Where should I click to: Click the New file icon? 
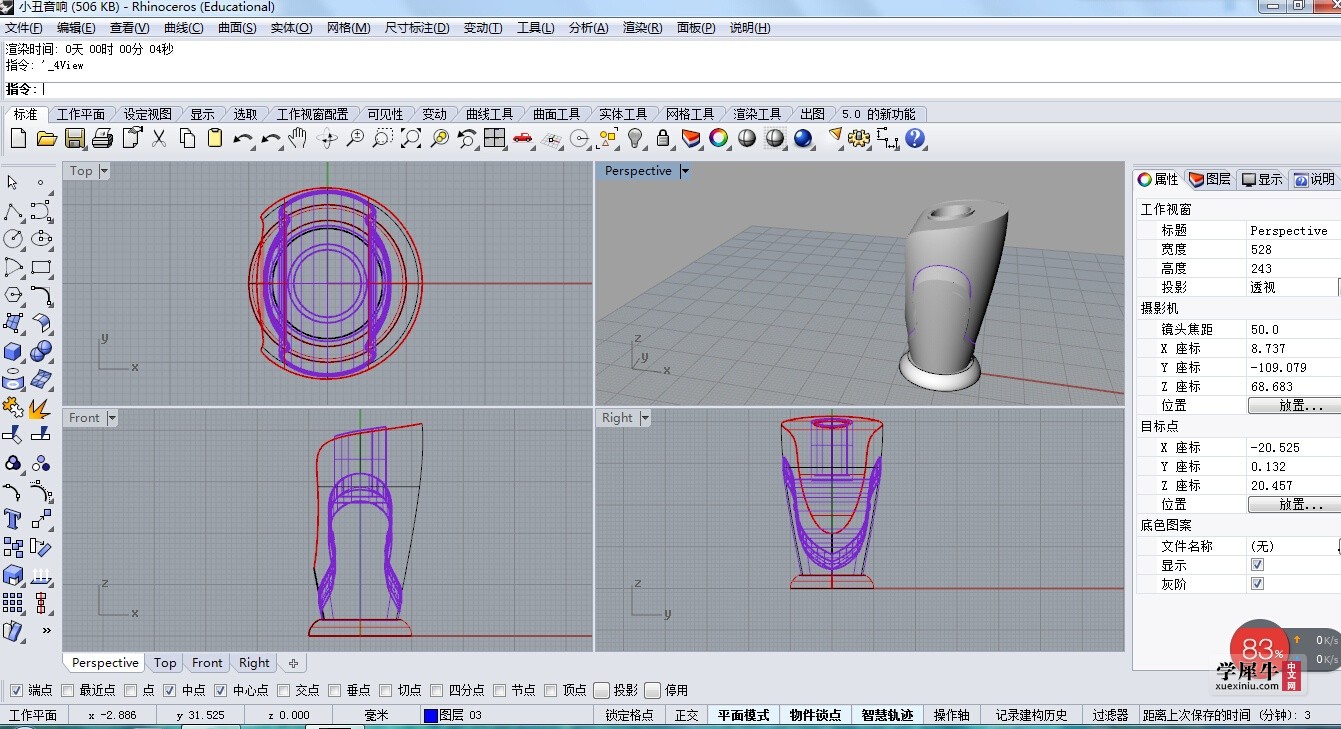point(18,139)
